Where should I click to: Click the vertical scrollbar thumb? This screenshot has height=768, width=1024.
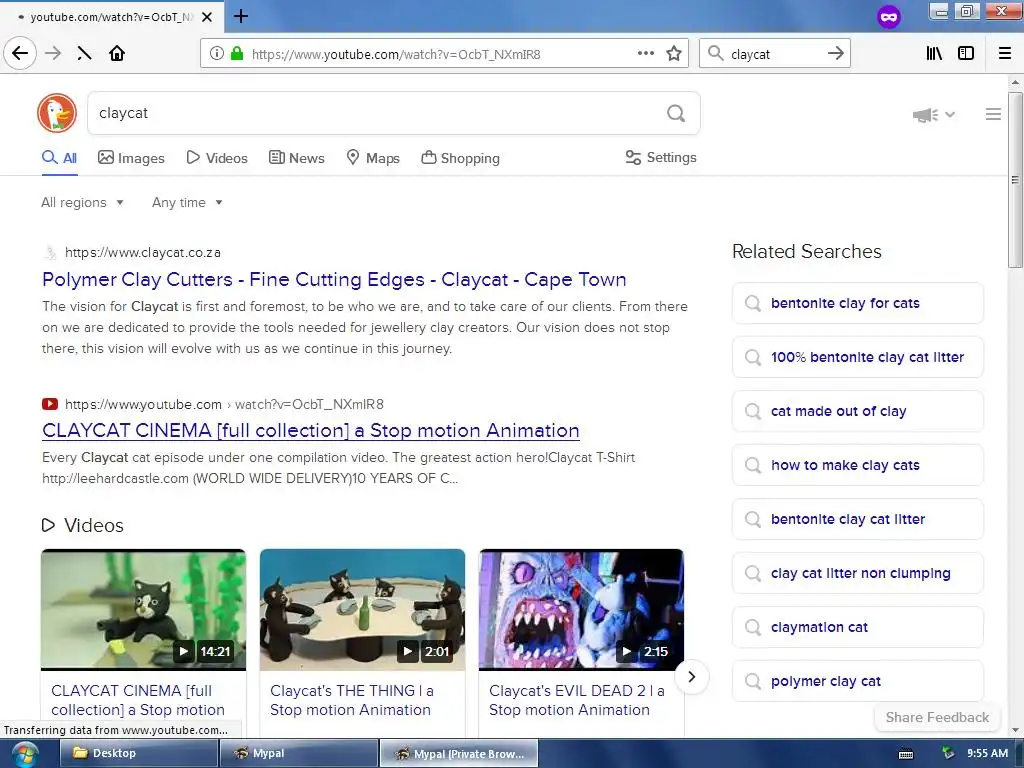pyautogui.click(x=1014, y=180)
